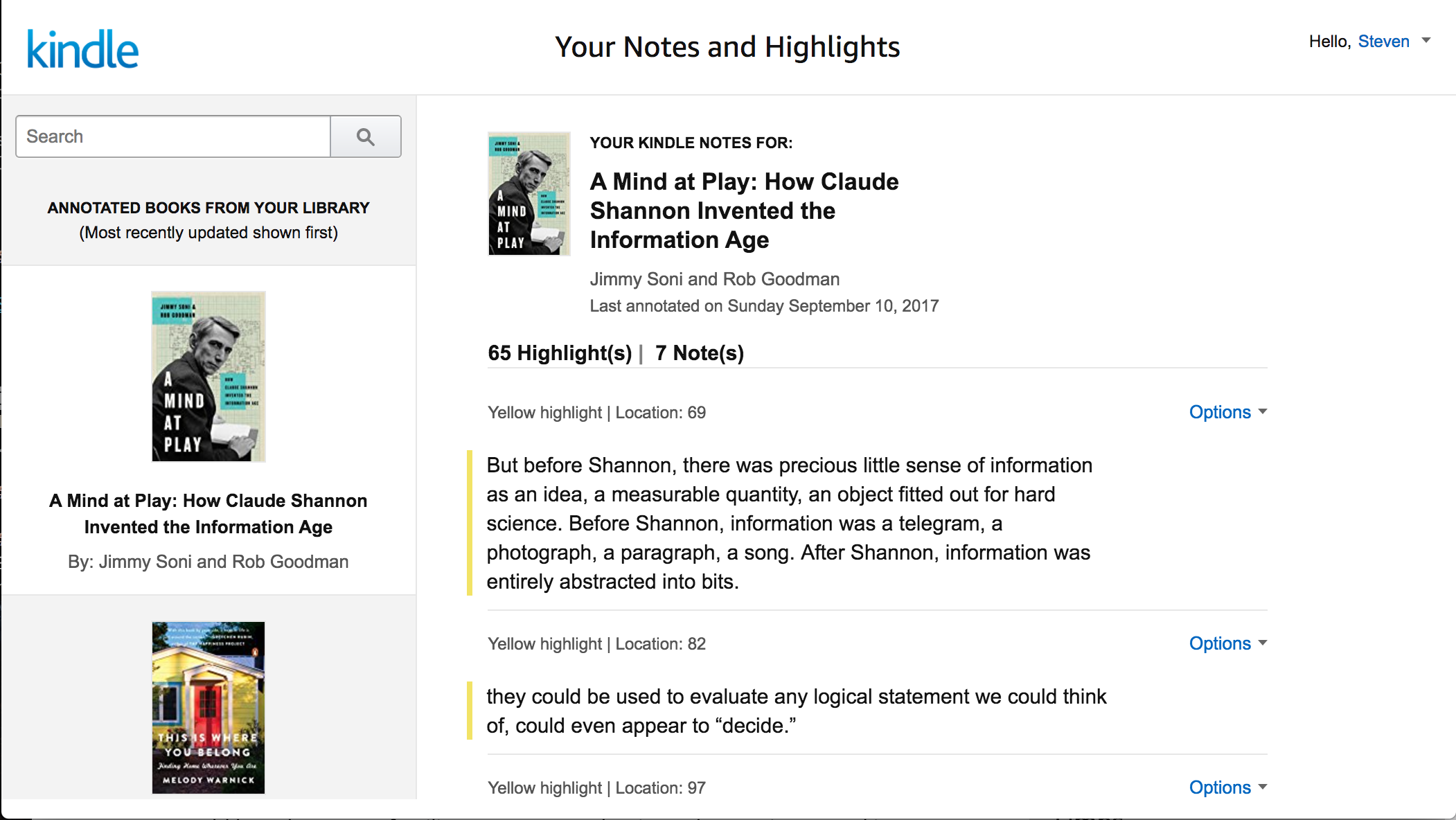Click the search magnifier button
The width and height of the screenshot is (1456, 820).
pos(366,136)
